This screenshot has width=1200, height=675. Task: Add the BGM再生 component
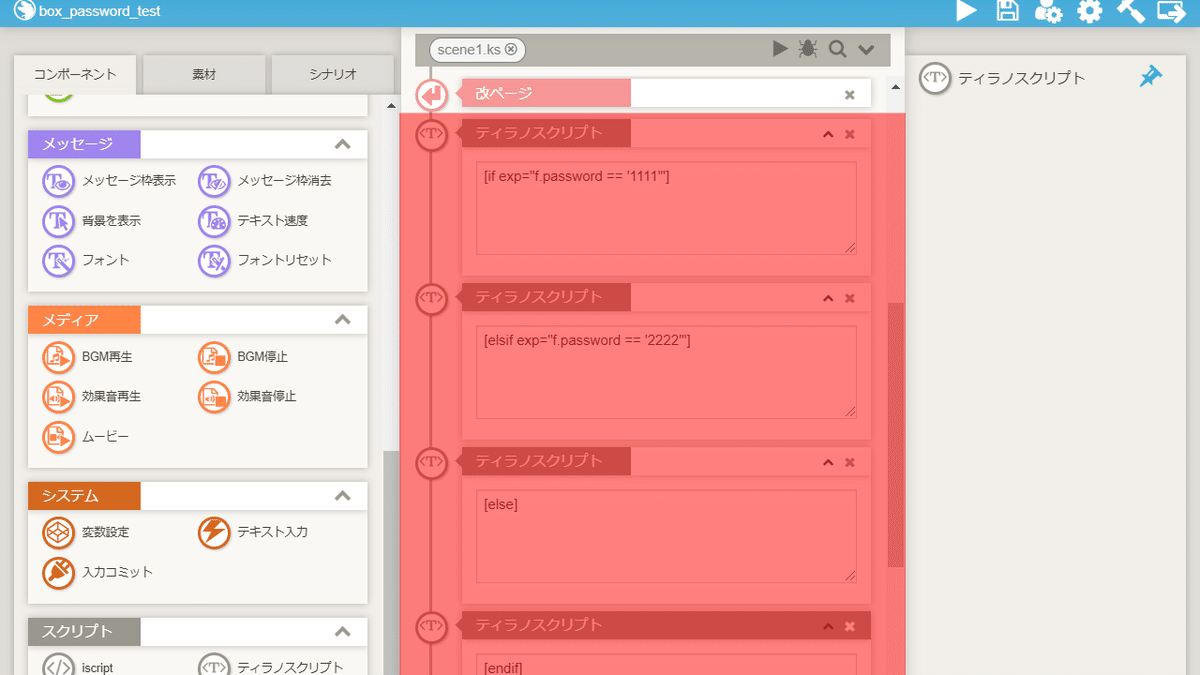point(88,356)
